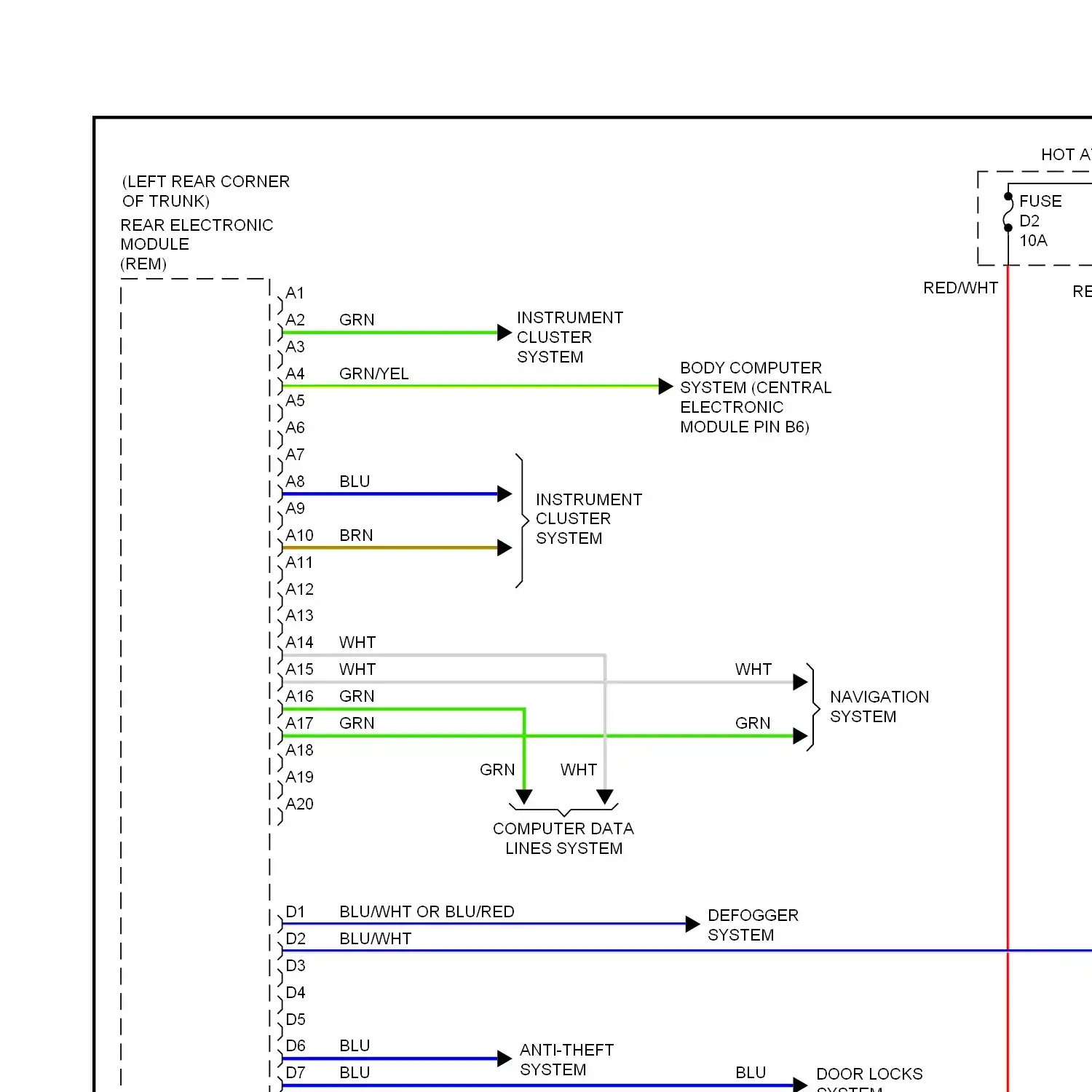Click the arrowhead ending the BRN wire

coord(505,547)
